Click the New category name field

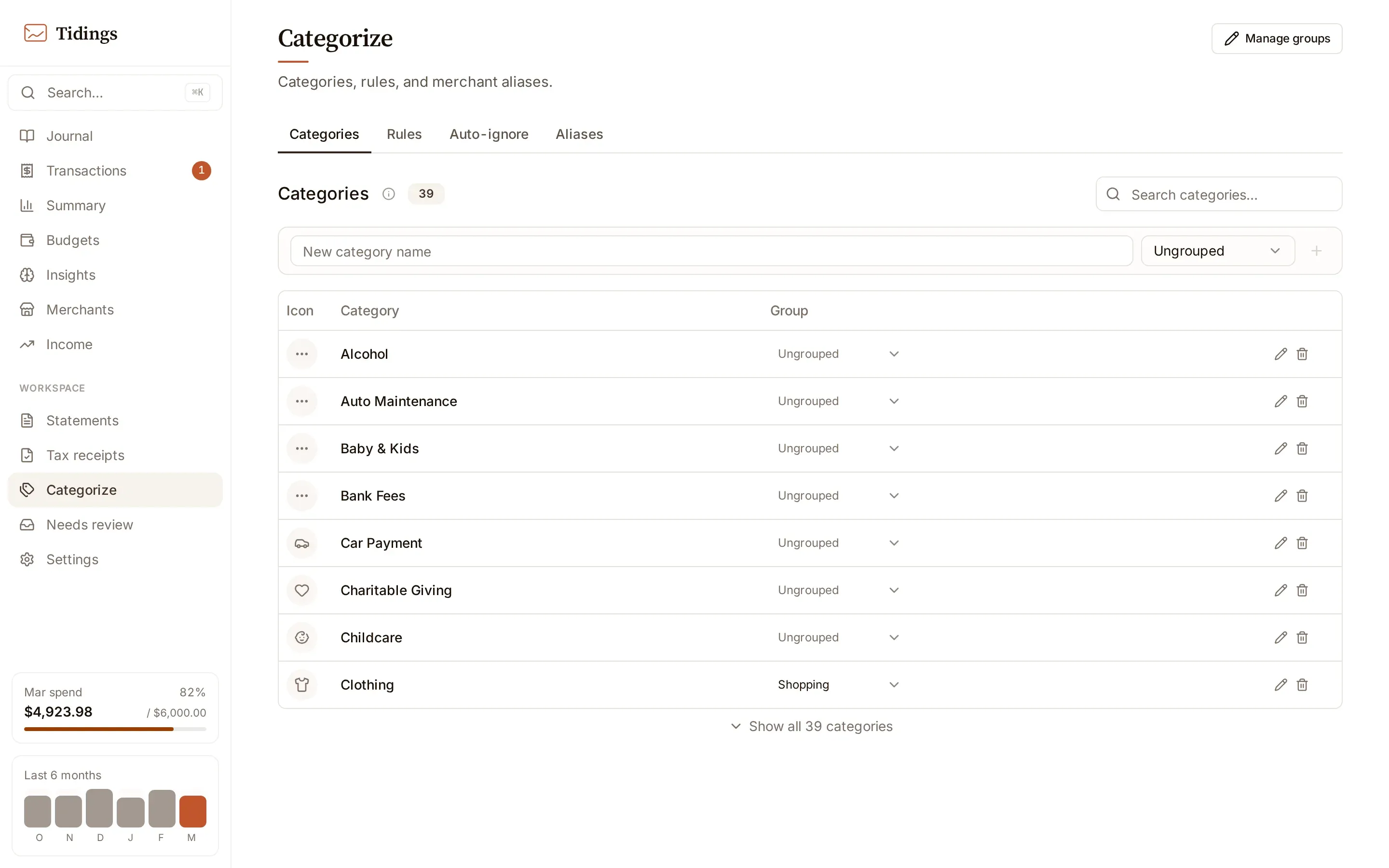point(711,251)
